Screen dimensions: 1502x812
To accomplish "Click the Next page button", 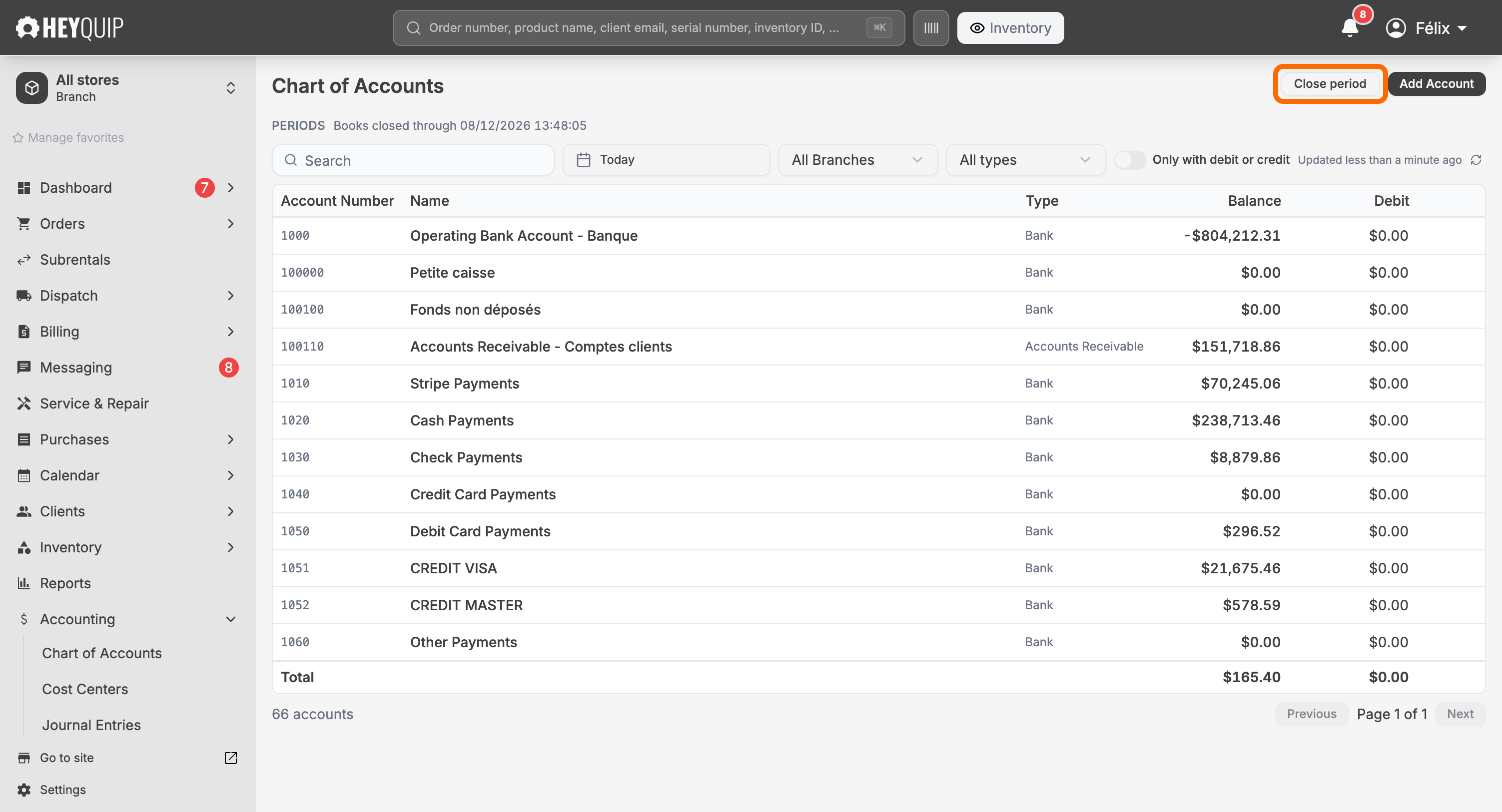I will tap(1460, 714).
